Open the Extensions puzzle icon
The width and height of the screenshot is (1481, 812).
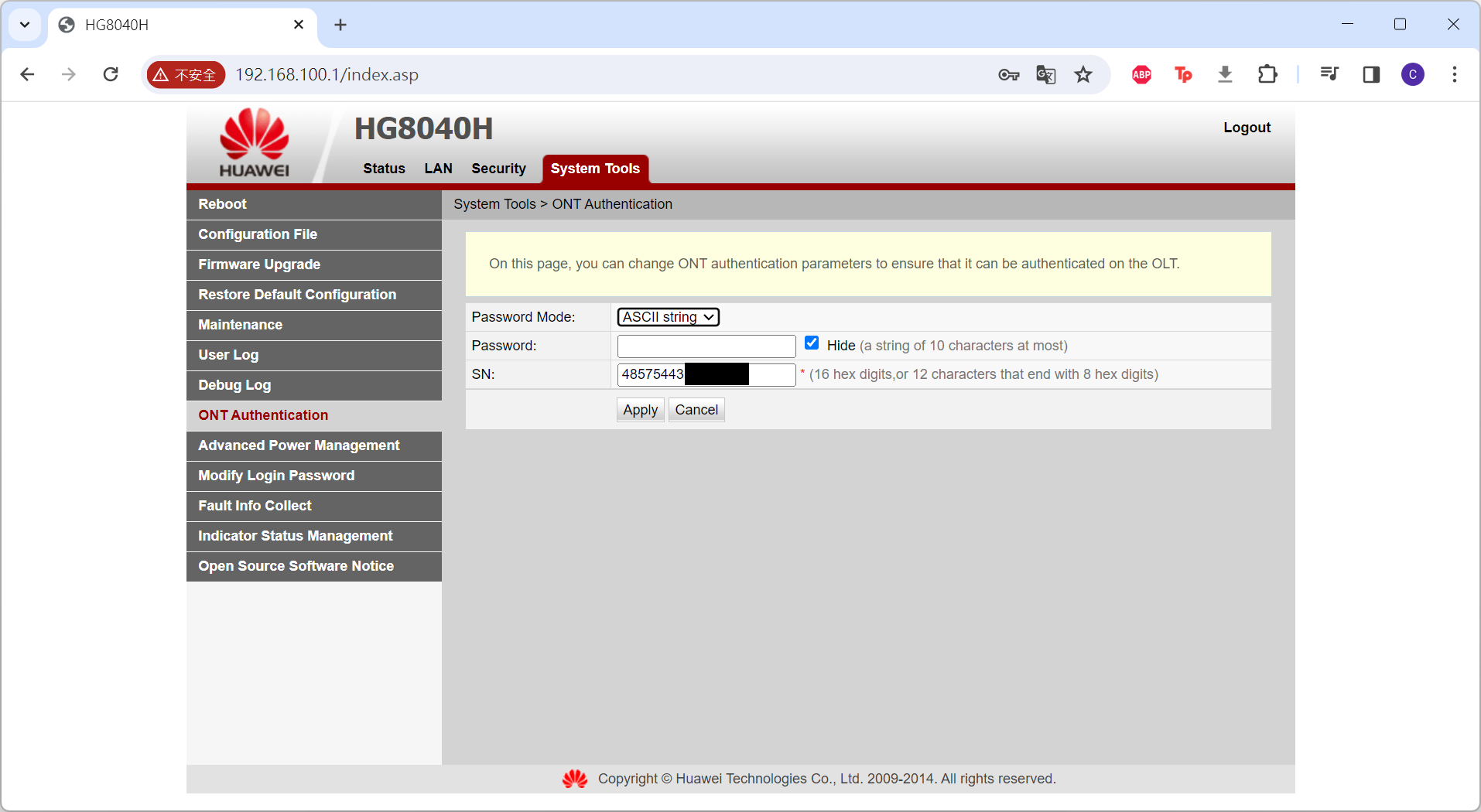tap(1267, 74)
